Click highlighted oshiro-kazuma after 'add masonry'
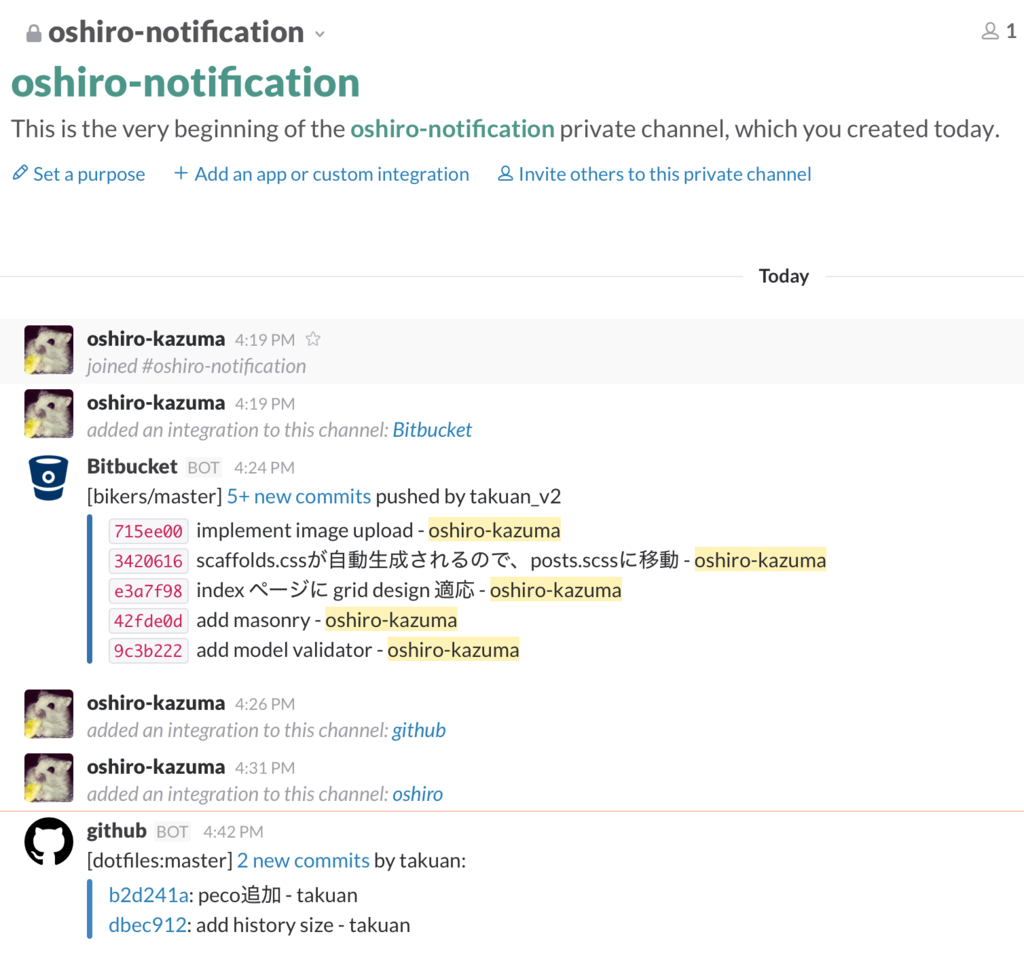This screenshot has height=966, width=1024. (391, 620)
